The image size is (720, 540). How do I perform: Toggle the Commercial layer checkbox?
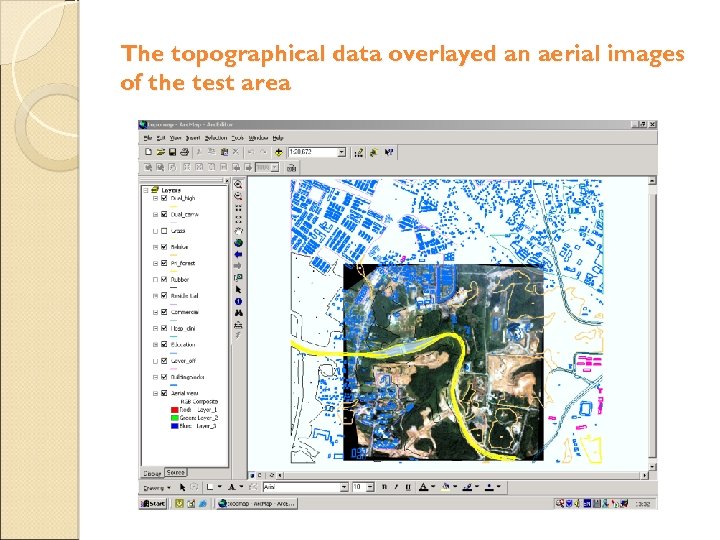[x=164, y=312]
